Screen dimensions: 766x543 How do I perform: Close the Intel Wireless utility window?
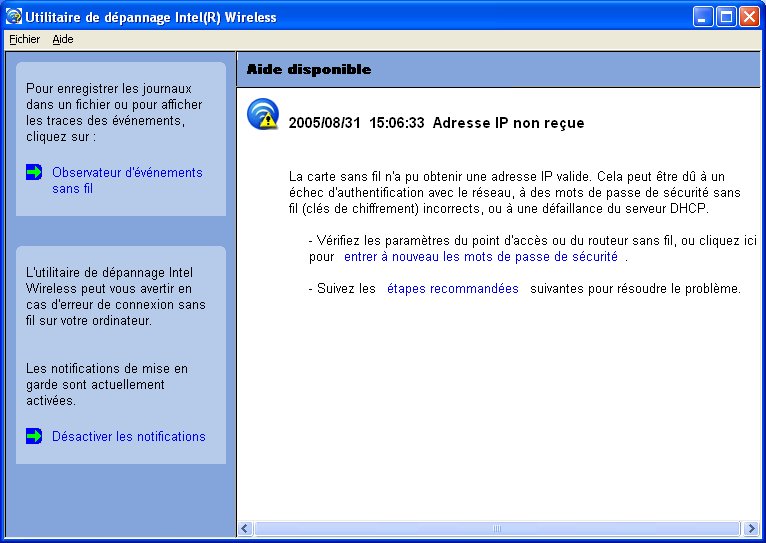pyautogui.click(x=749, y=17)
